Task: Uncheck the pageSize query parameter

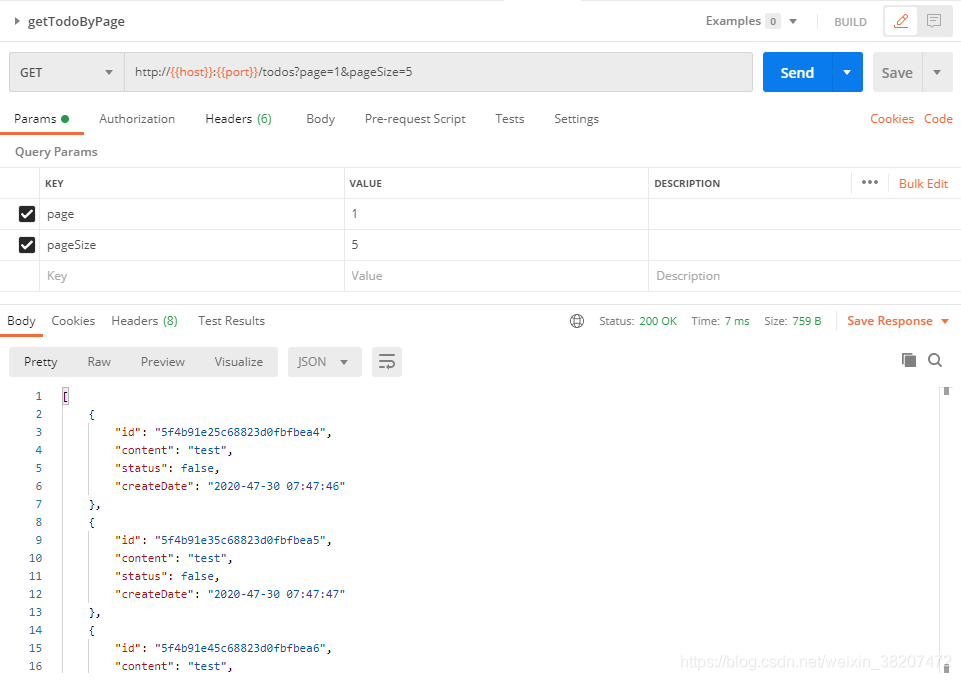Action: coord(25,244)
